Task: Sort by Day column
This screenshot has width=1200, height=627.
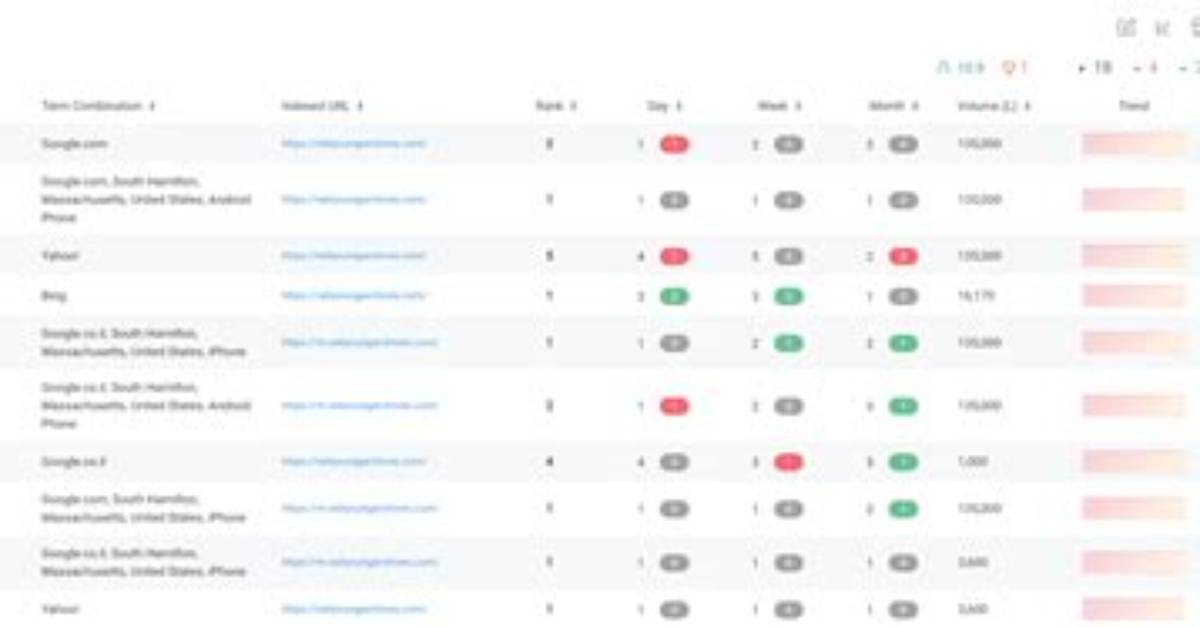Action: coord(664,106)
